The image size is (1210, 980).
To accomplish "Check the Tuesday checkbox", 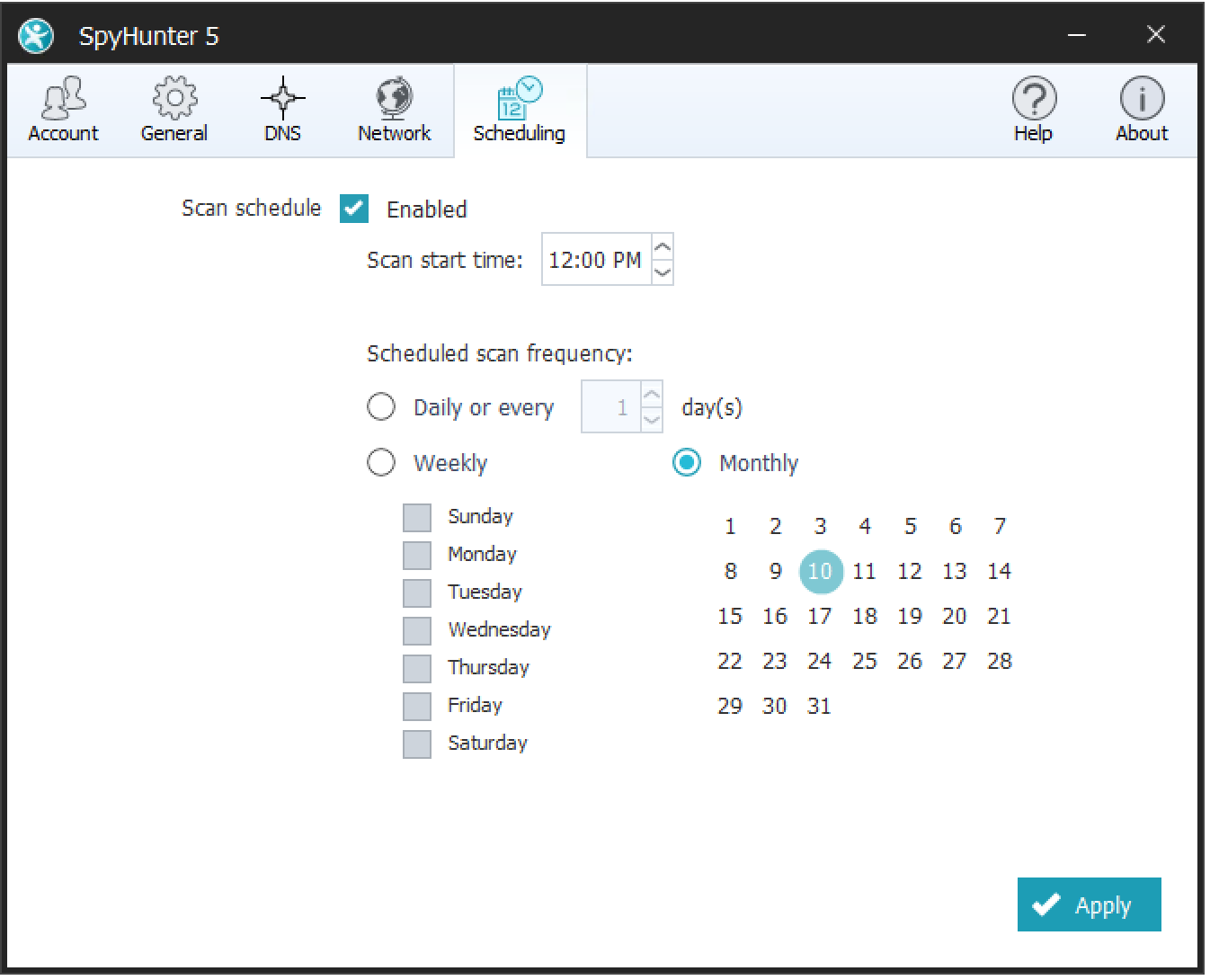I will 417,593.
